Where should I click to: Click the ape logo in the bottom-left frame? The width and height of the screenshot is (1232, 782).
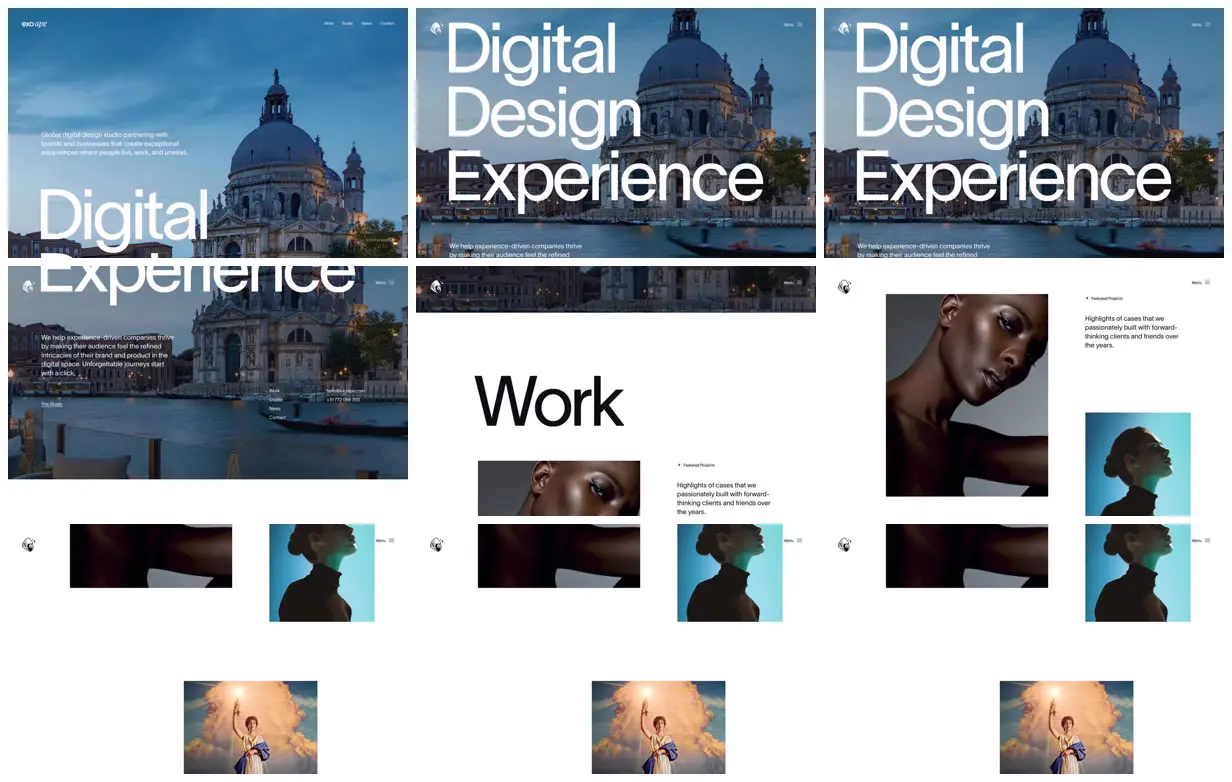click(29, 545)
